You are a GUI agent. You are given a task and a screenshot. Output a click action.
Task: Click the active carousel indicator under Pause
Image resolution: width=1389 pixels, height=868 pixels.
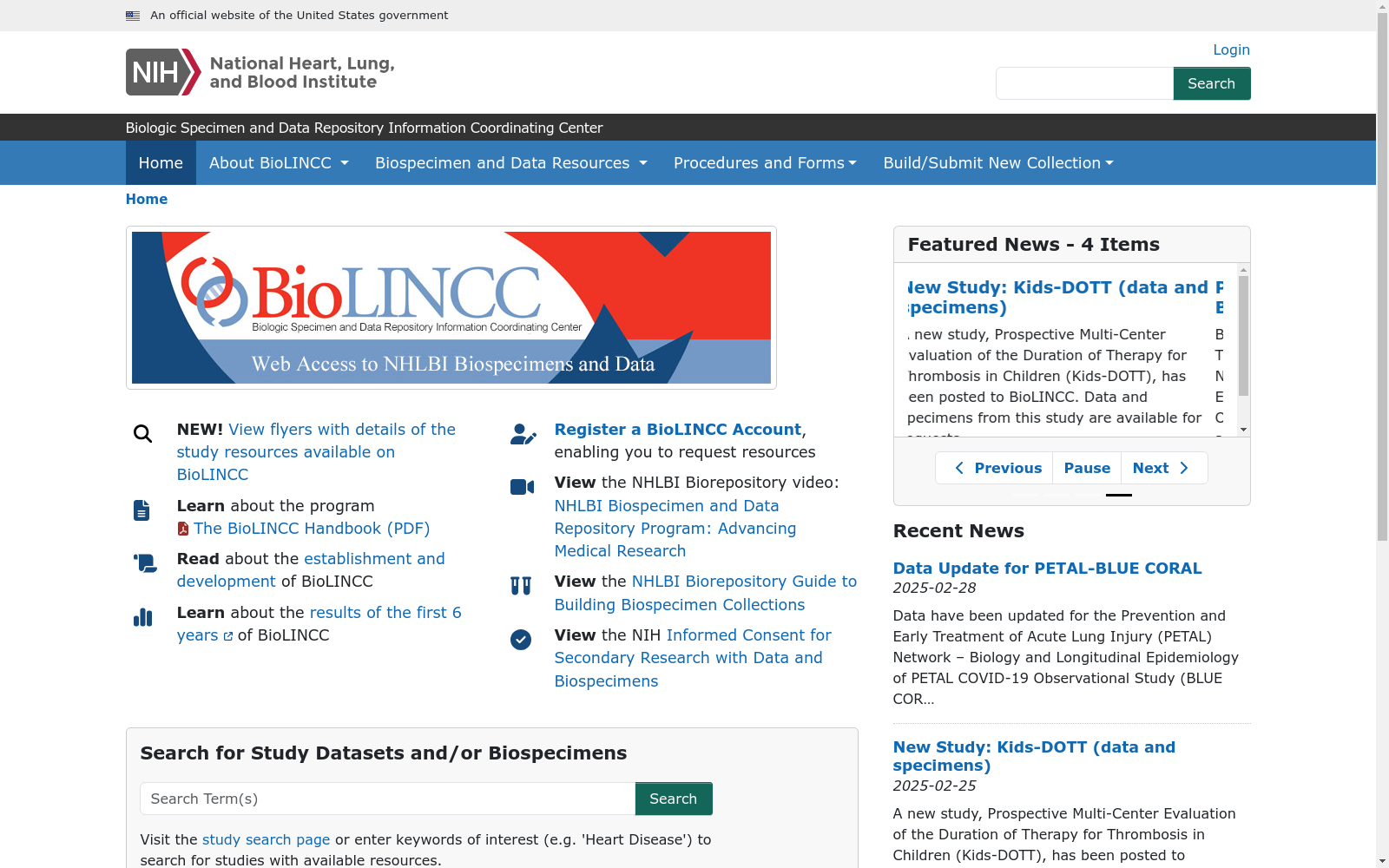point(1119,495)
